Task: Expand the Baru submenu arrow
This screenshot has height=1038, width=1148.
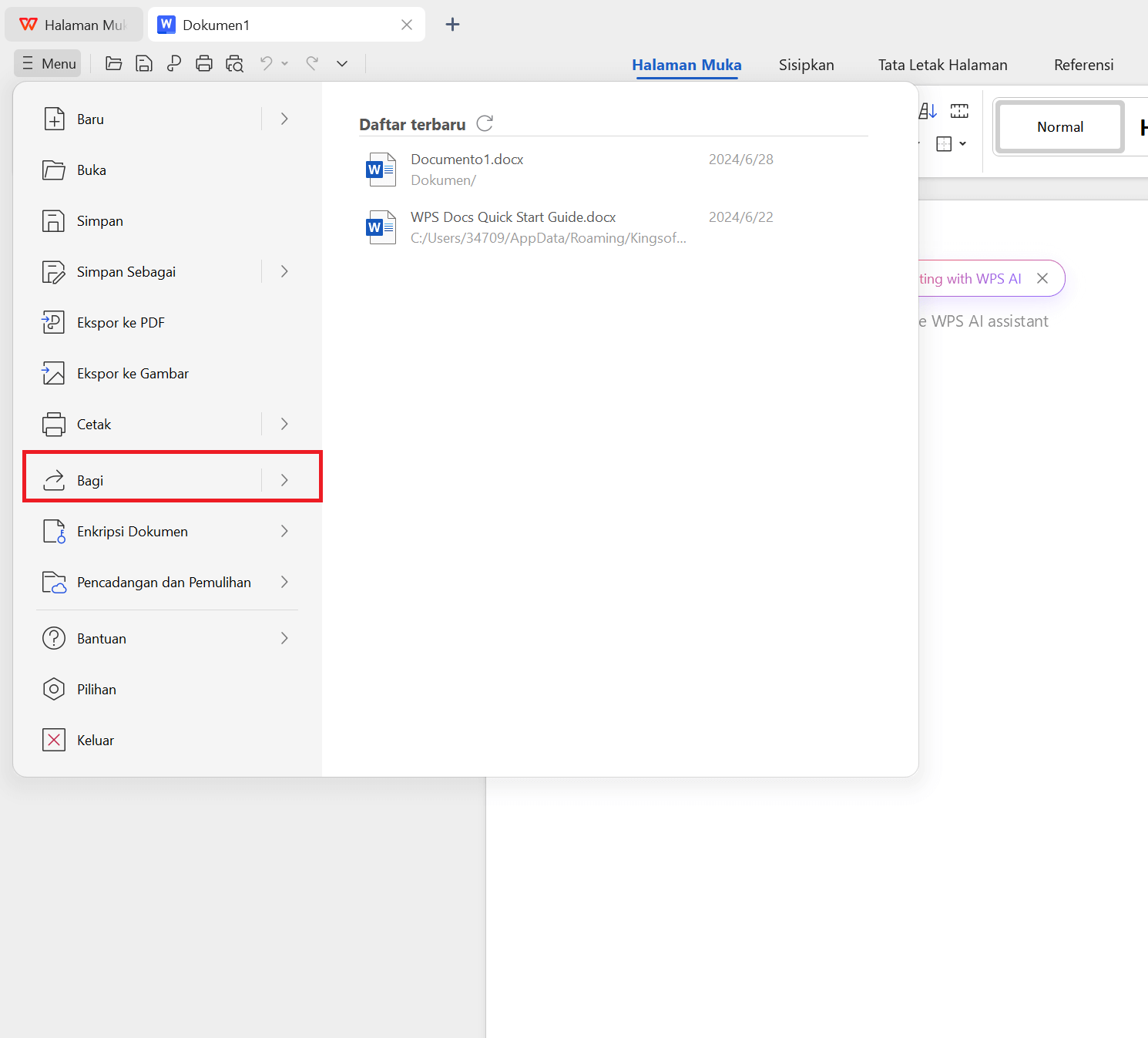Action: (x=284, y=119)
